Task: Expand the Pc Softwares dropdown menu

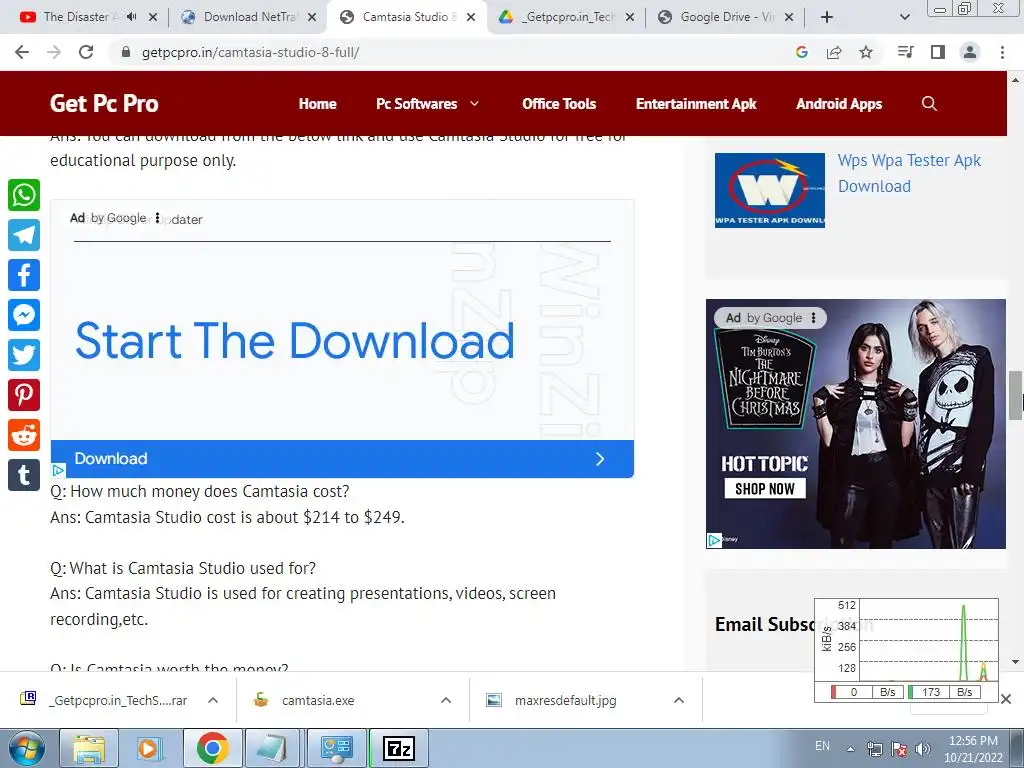Action: [475, 104]
